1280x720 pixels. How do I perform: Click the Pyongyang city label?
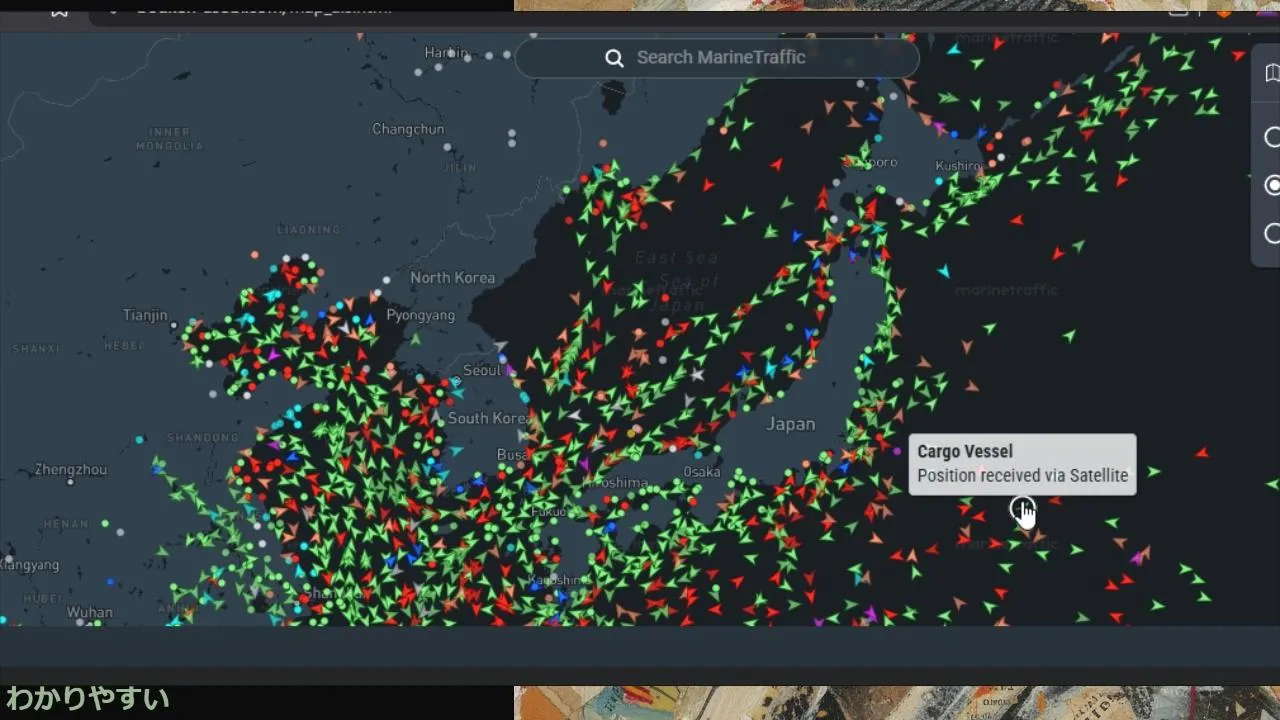[420, 315]
